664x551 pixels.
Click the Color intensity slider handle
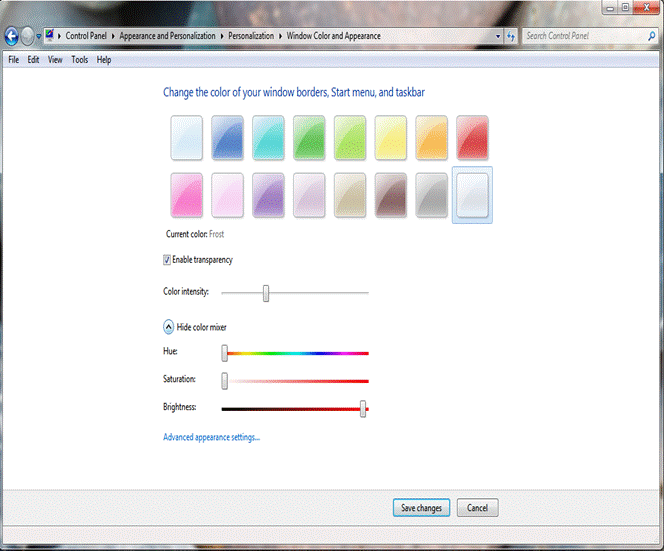266,292
